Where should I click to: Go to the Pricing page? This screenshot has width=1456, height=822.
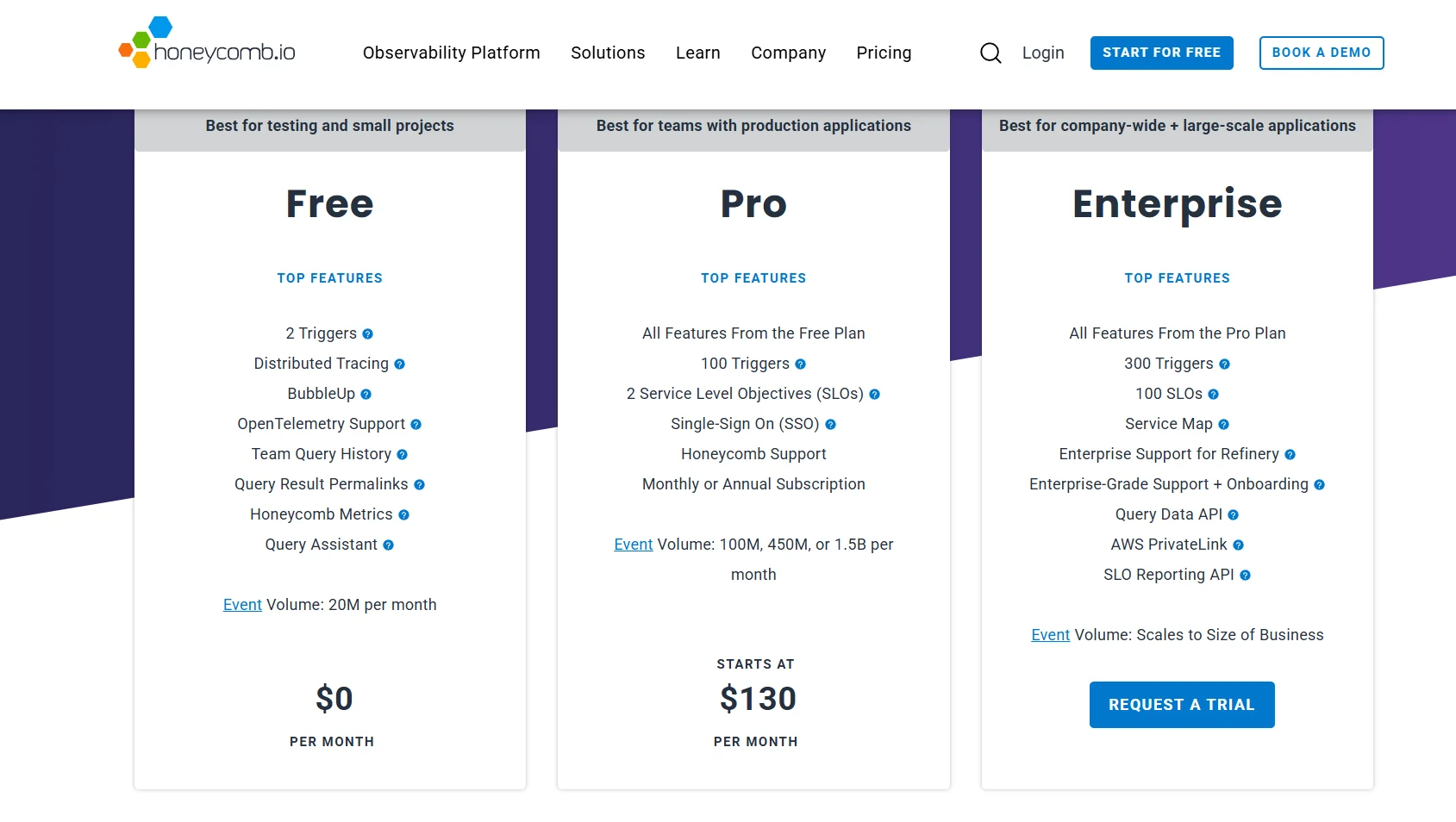[884, 53]
